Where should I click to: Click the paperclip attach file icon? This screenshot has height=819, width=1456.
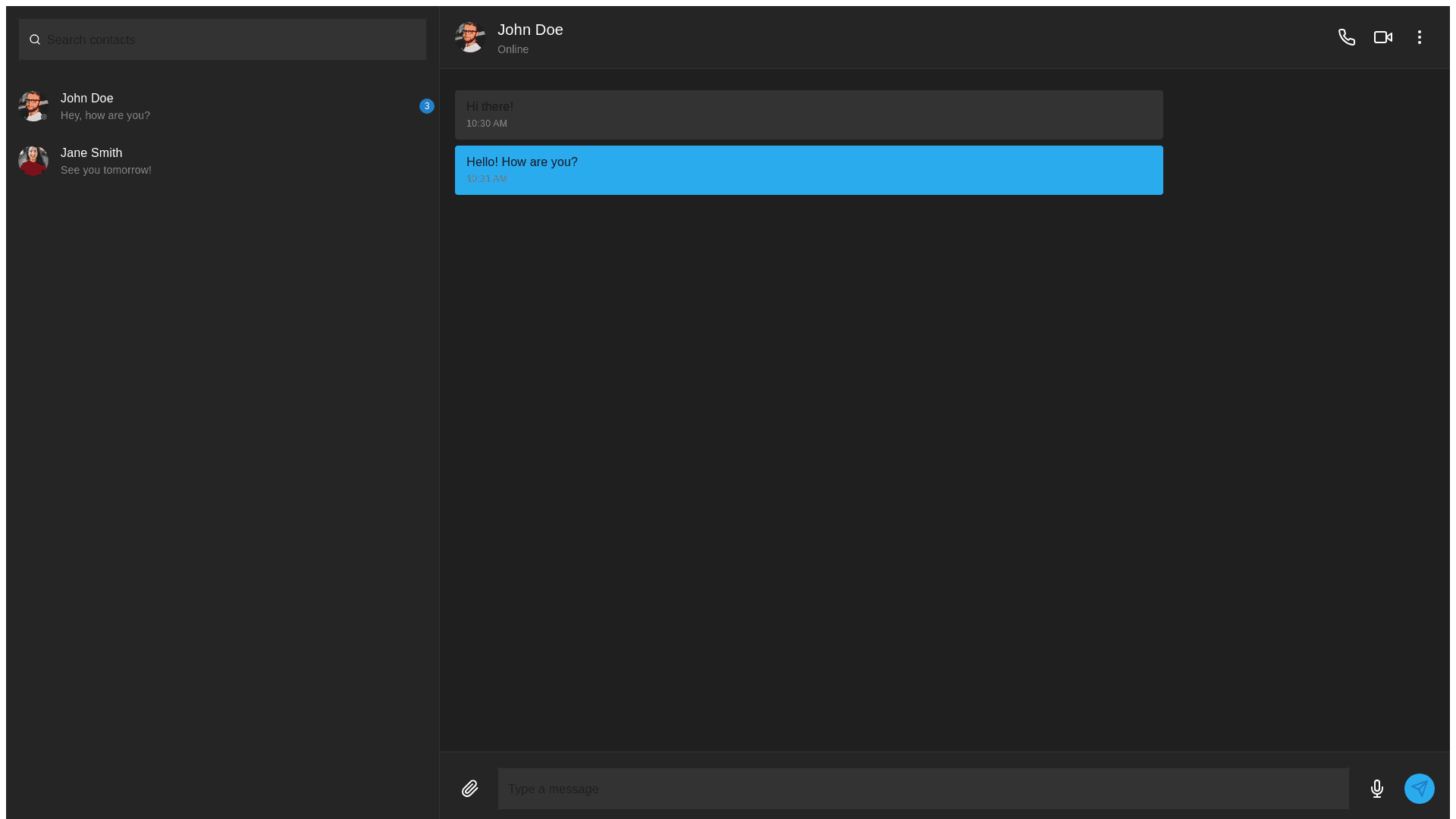click(x=469, y=789)
